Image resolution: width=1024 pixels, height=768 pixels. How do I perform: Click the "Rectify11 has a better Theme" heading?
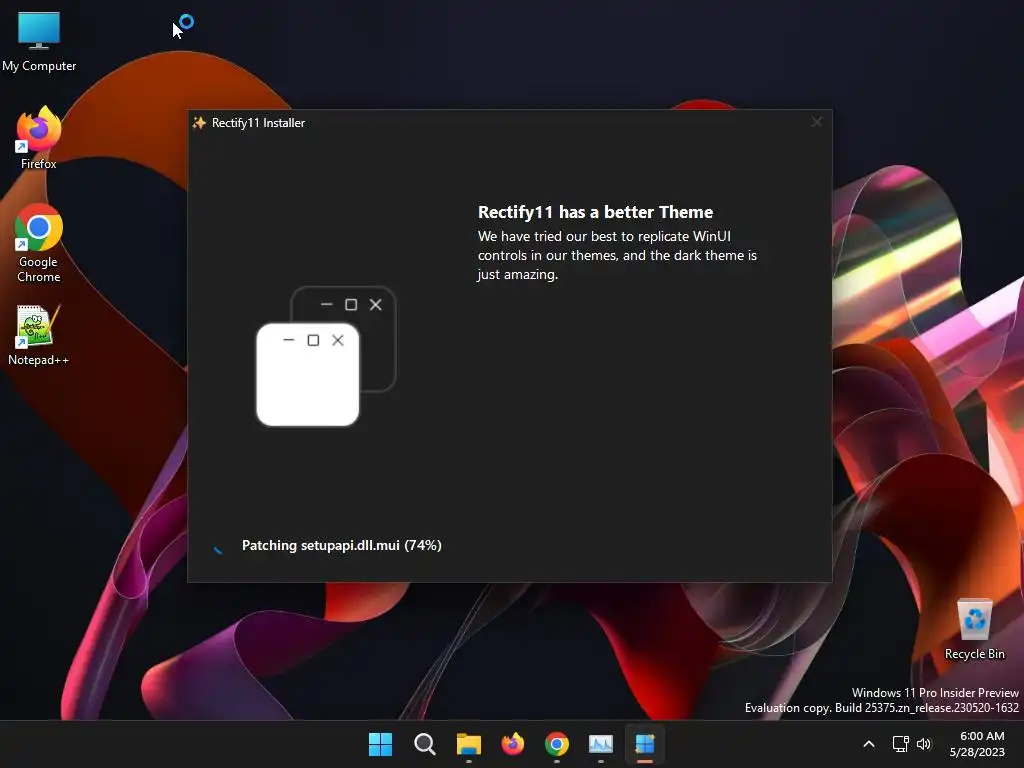pyautogui.click(x=595, y=212)
